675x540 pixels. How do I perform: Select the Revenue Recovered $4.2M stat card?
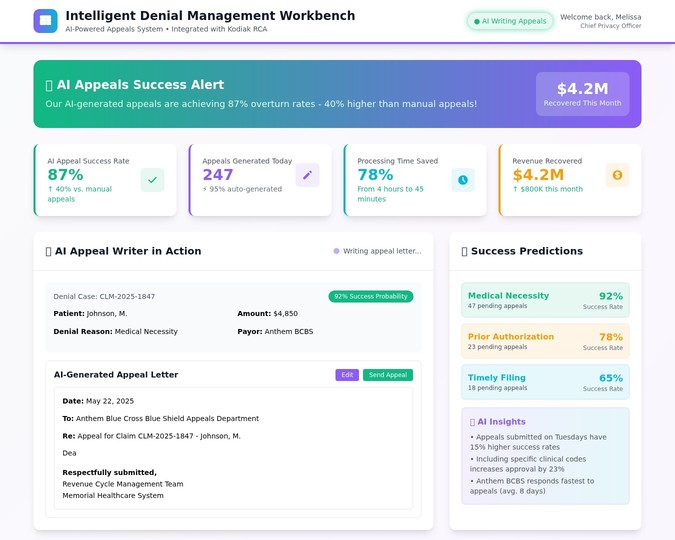point(570,180)
